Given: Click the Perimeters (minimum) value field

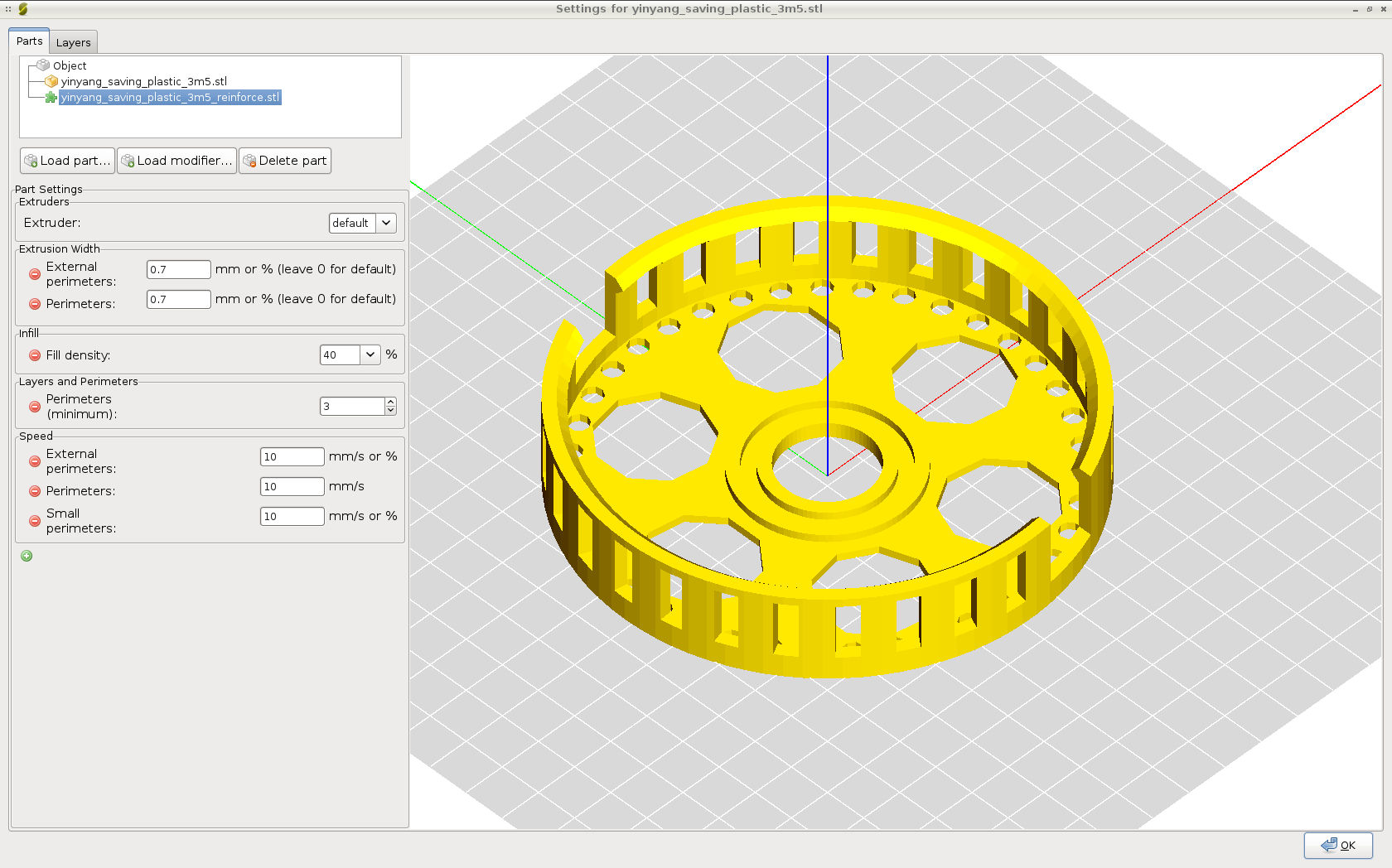Looking at the screenshot, I should pyautogui.click(x=352, y=406).
